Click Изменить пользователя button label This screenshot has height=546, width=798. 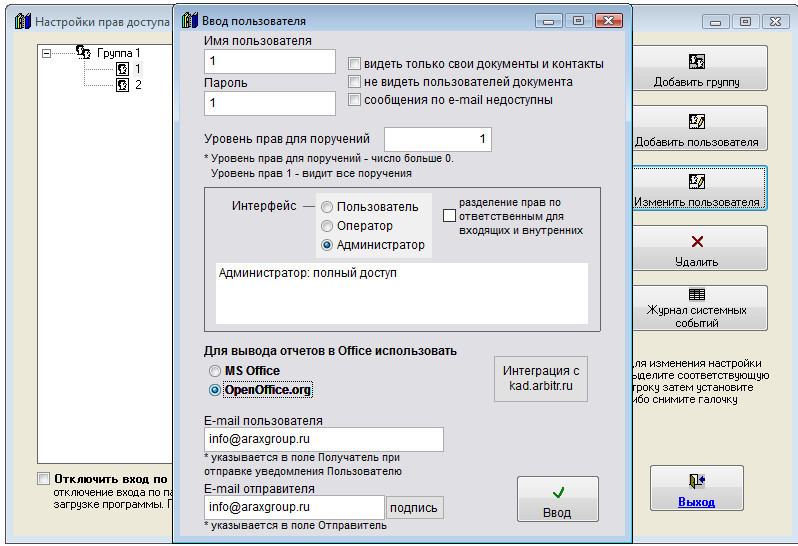click(697, 203)
